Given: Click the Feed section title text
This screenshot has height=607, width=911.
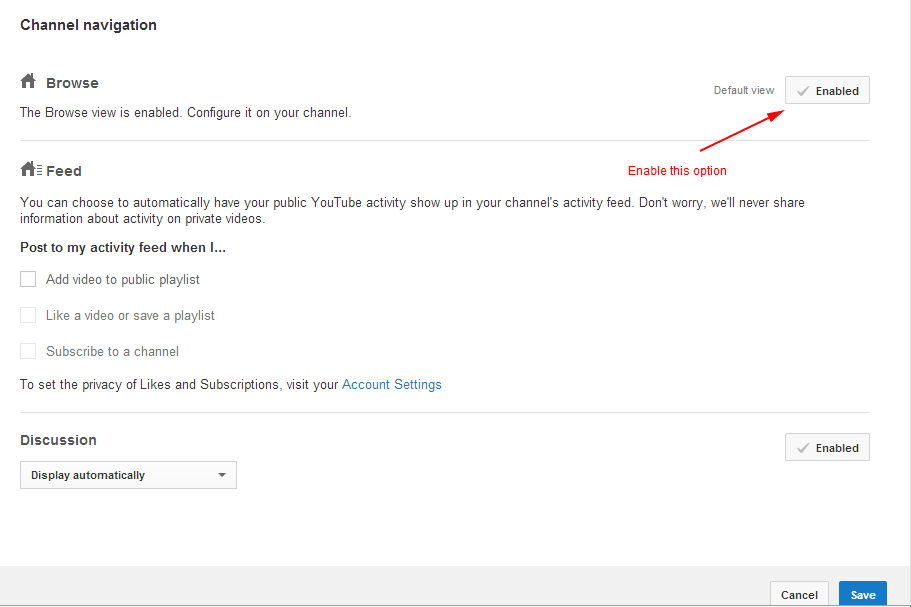Looking at the screenshot, I should click(x=64, y=171).
